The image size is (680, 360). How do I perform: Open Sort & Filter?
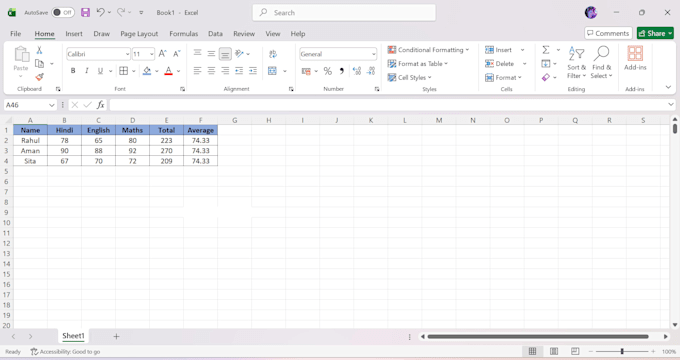pos(576,62)
